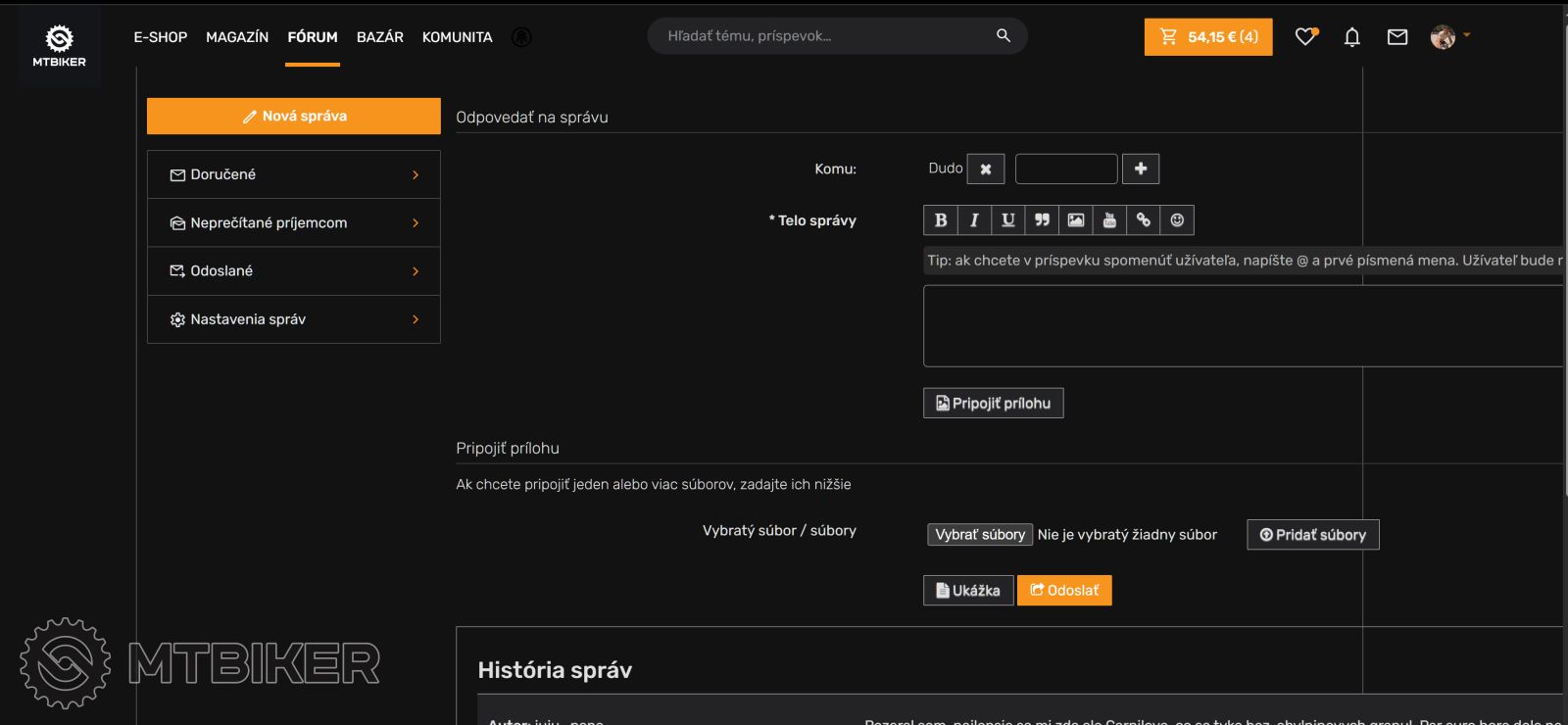The image size is (1568, 725).
Task: Insert YouTube video icon in toolbar
Action: tap(1109, 220)
